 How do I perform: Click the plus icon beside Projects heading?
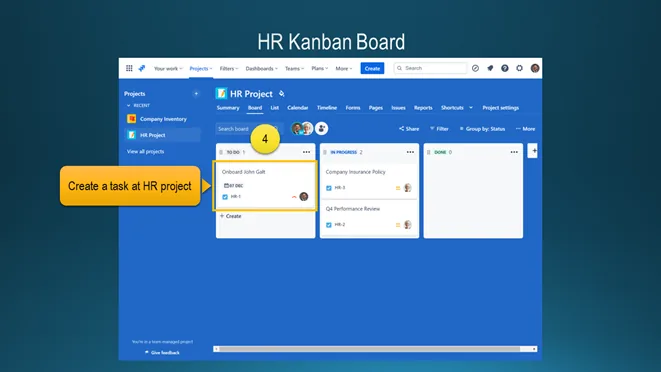pos(196,94)
